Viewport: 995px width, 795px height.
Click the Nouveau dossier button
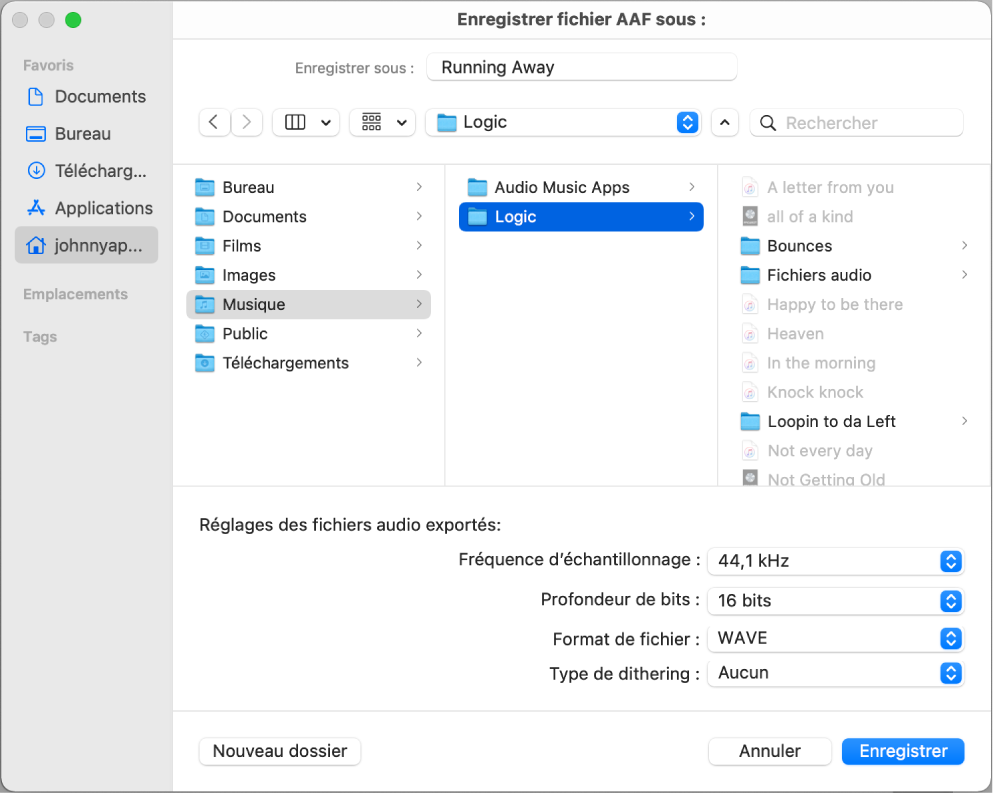(x=279, y=751)
